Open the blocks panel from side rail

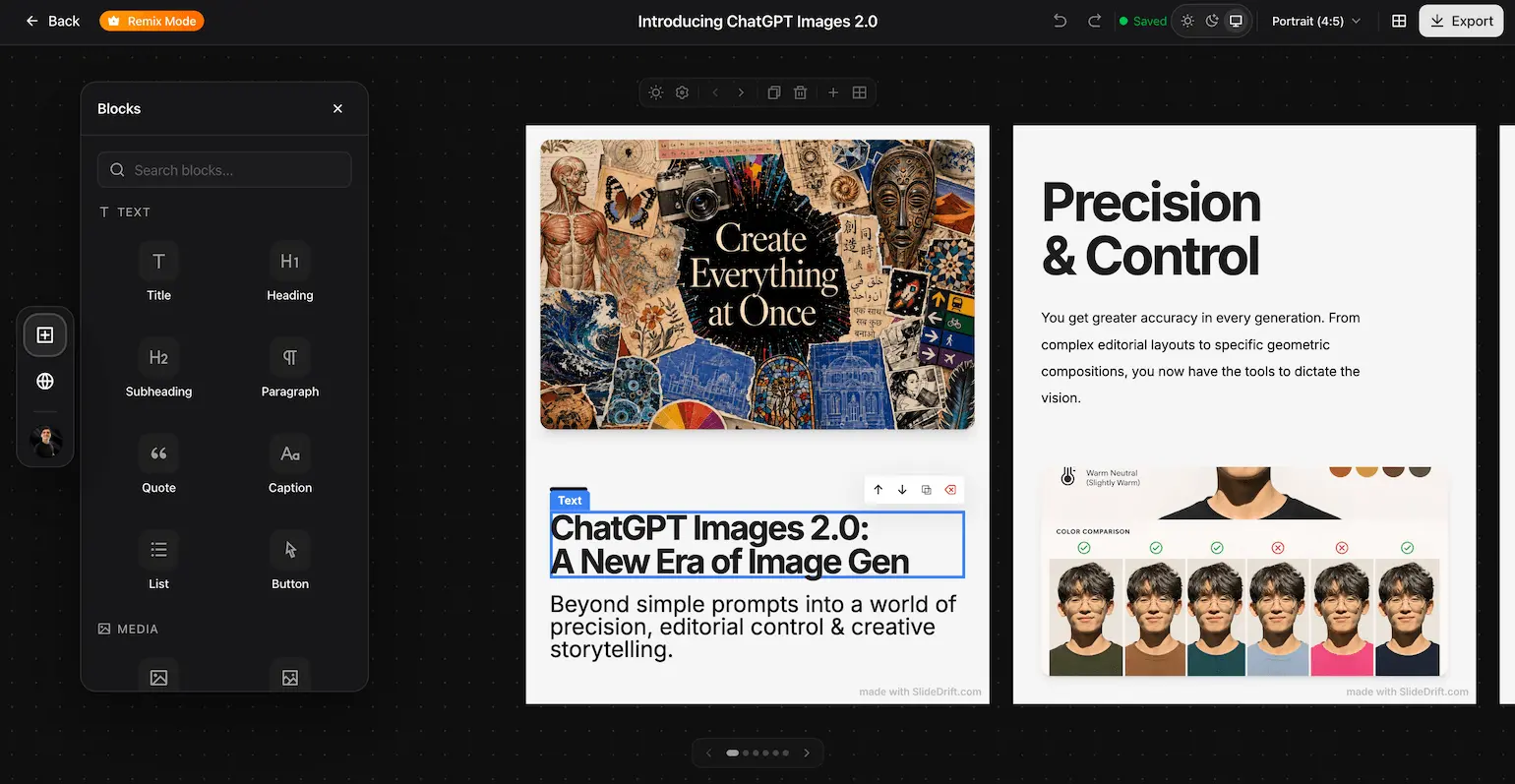click(x=45, y=335)
